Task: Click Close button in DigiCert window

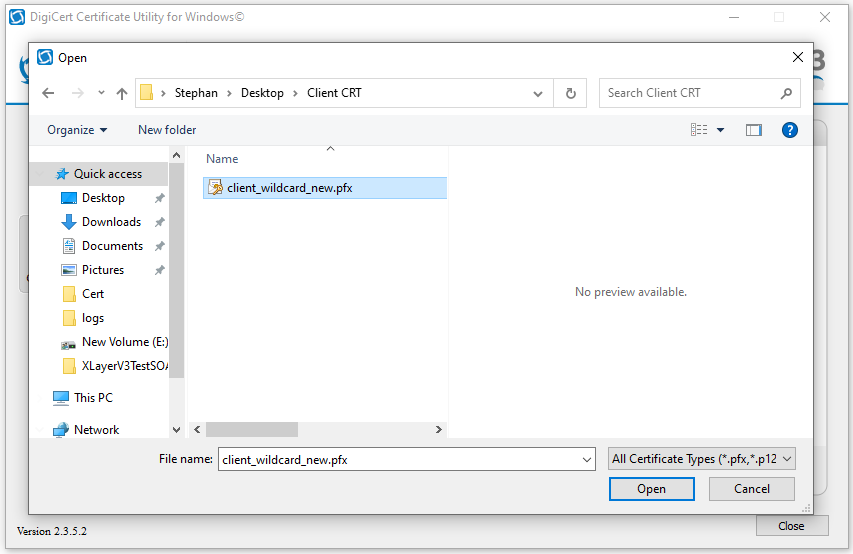Action: click(x=792, y=526)
